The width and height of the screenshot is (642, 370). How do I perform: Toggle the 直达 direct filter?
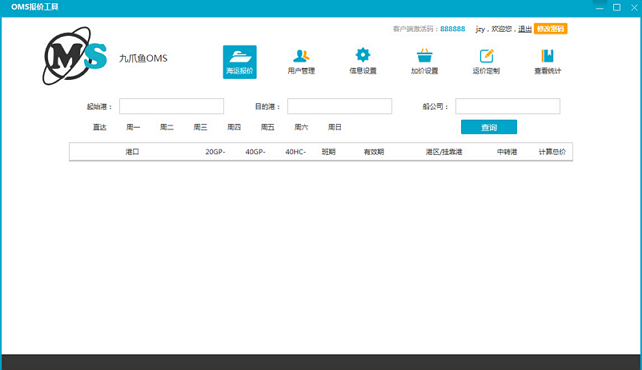[99, 127]
